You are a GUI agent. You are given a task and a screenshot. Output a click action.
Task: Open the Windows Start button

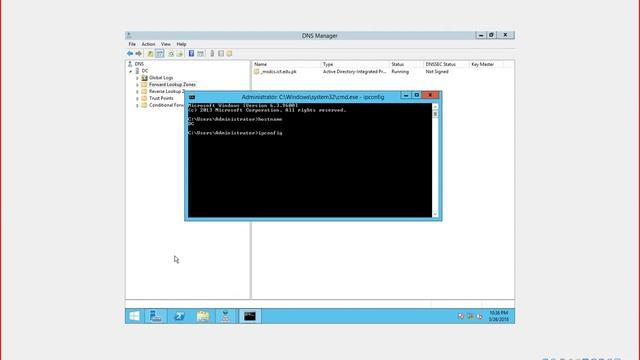134,316
